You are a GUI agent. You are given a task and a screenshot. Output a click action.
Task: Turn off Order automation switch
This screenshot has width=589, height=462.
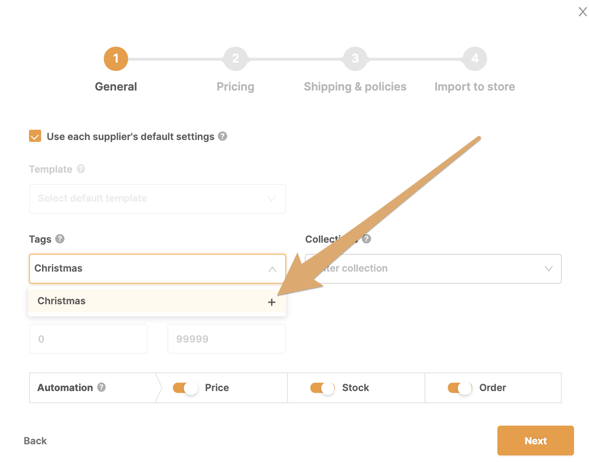pyautogui.click(x=459, y=388)
